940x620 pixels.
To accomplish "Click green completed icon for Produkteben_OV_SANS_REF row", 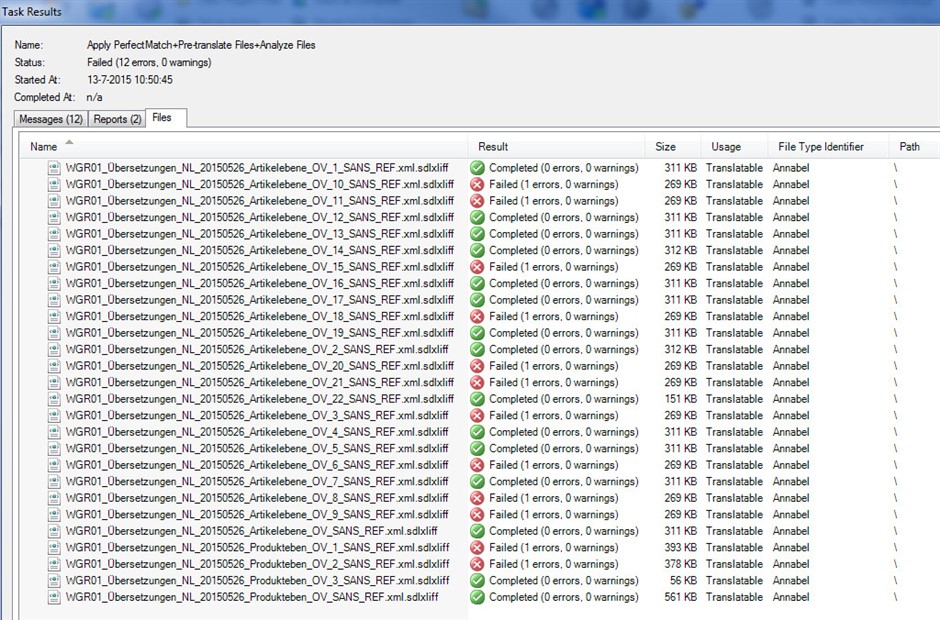I will tap(477, 597).
